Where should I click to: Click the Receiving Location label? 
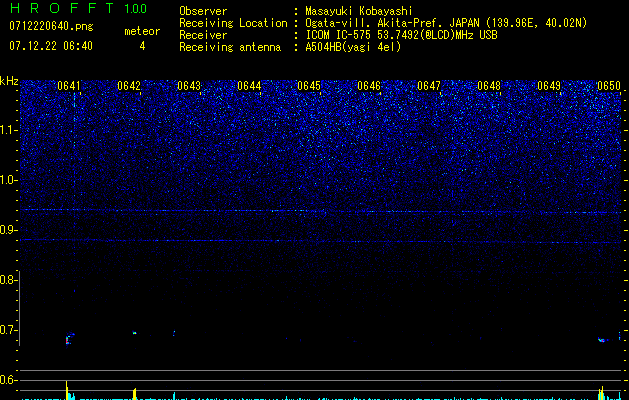(233, 23)
